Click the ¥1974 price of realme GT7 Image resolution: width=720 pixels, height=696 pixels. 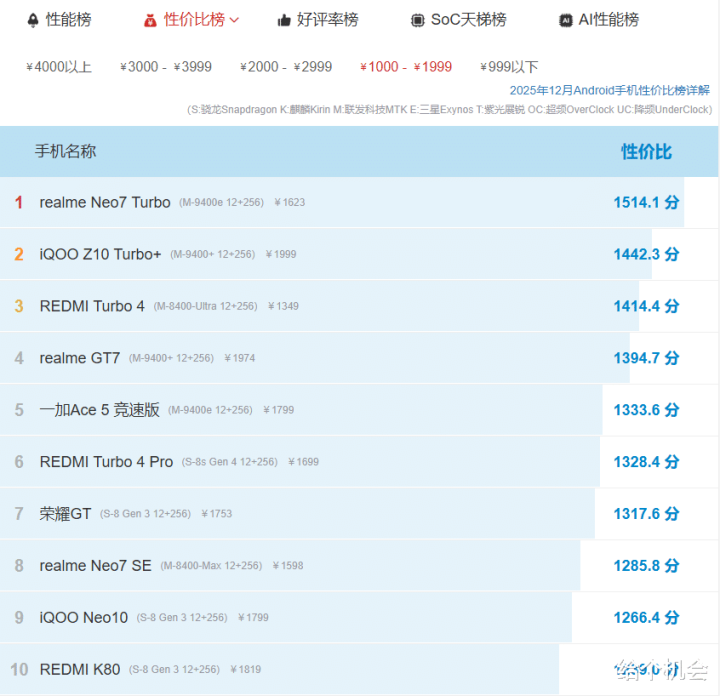tap(240, 358)
